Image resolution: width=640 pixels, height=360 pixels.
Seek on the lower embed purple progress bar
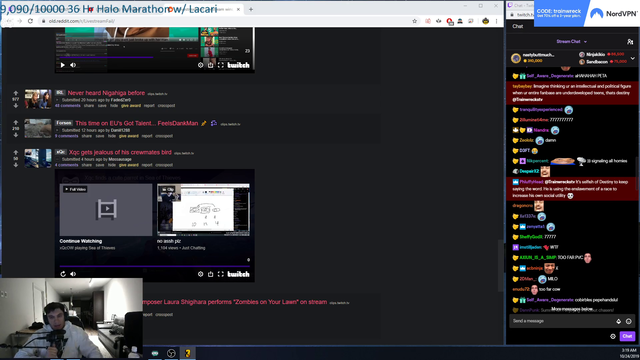155,266
